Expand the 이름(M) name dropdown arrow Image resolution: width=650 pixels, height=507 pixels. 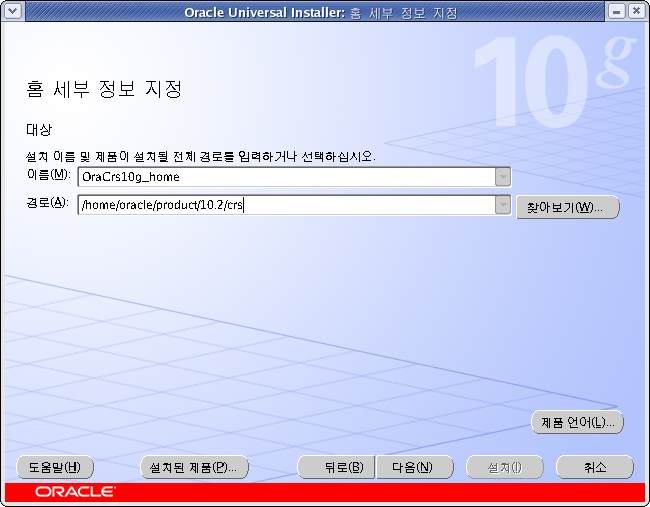tap(502, 177)
